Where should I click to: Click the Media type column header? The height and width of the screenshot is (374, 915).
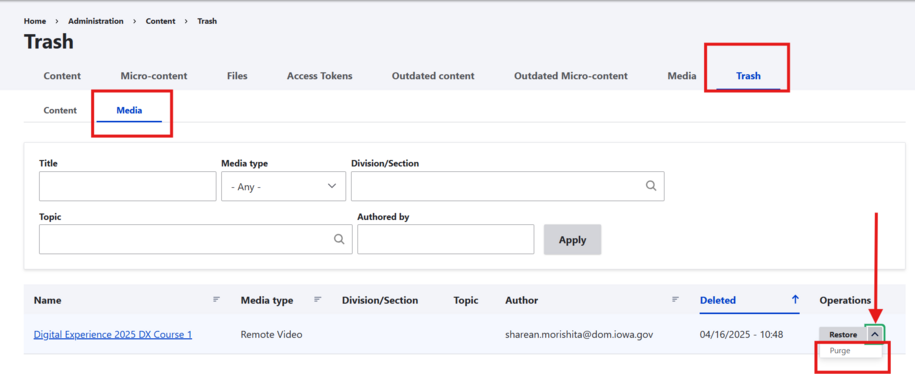coord(267,300)
